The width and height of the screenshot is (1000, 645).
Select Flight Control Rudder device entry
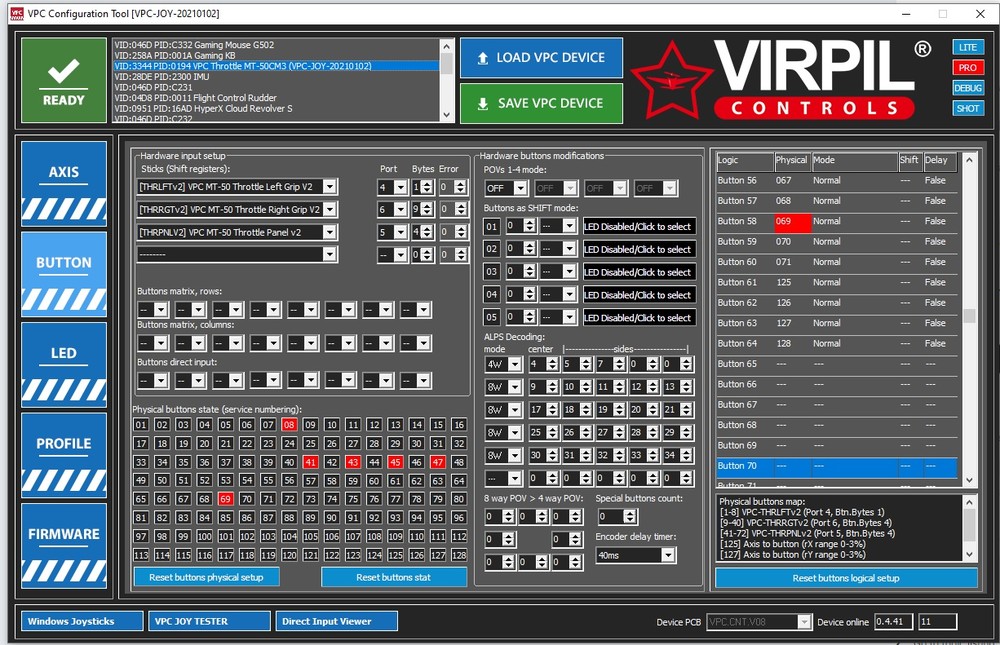276,98
